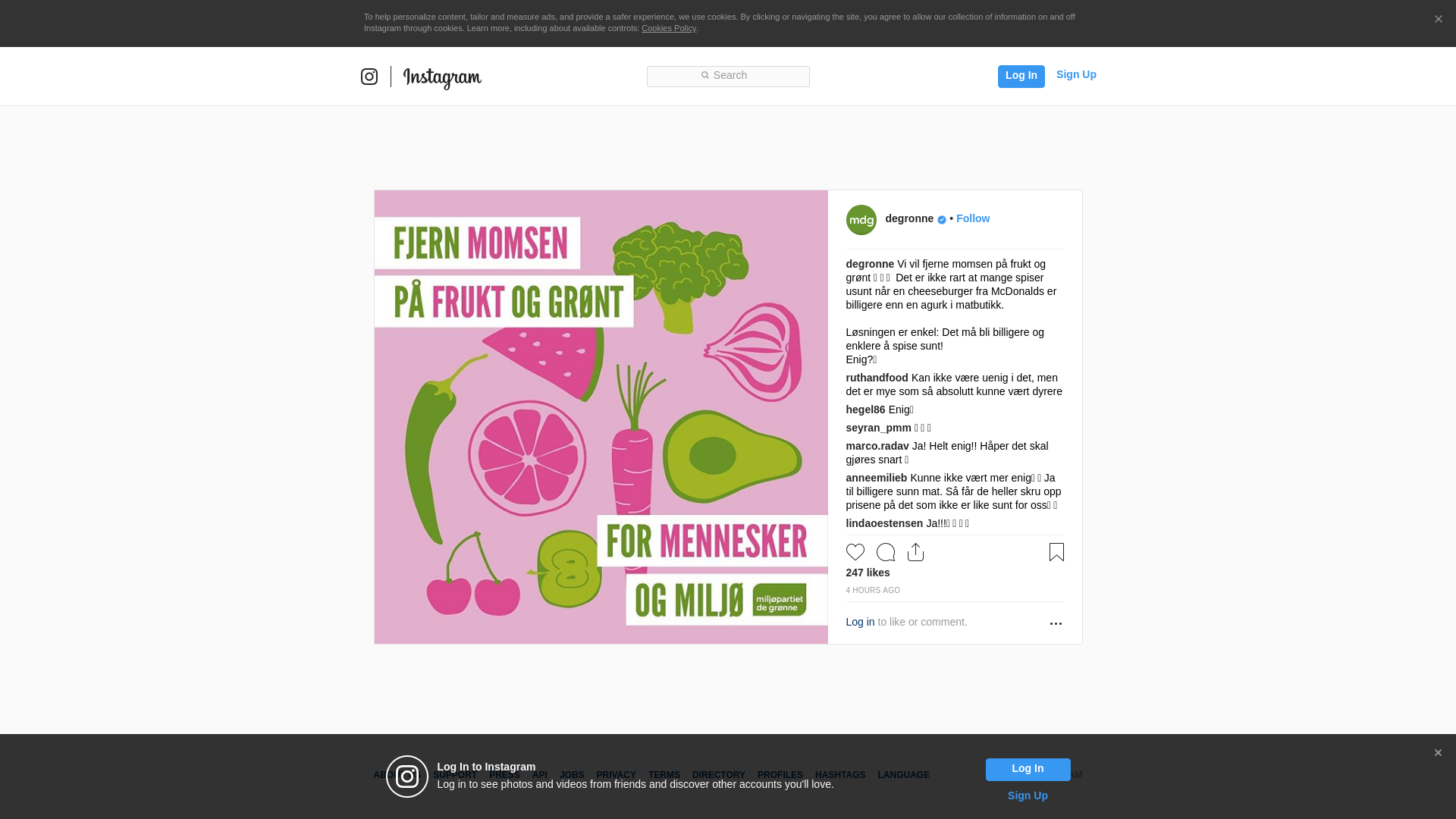Click Log in to like or comment
1456x819 pixels.
click(861, 622)
